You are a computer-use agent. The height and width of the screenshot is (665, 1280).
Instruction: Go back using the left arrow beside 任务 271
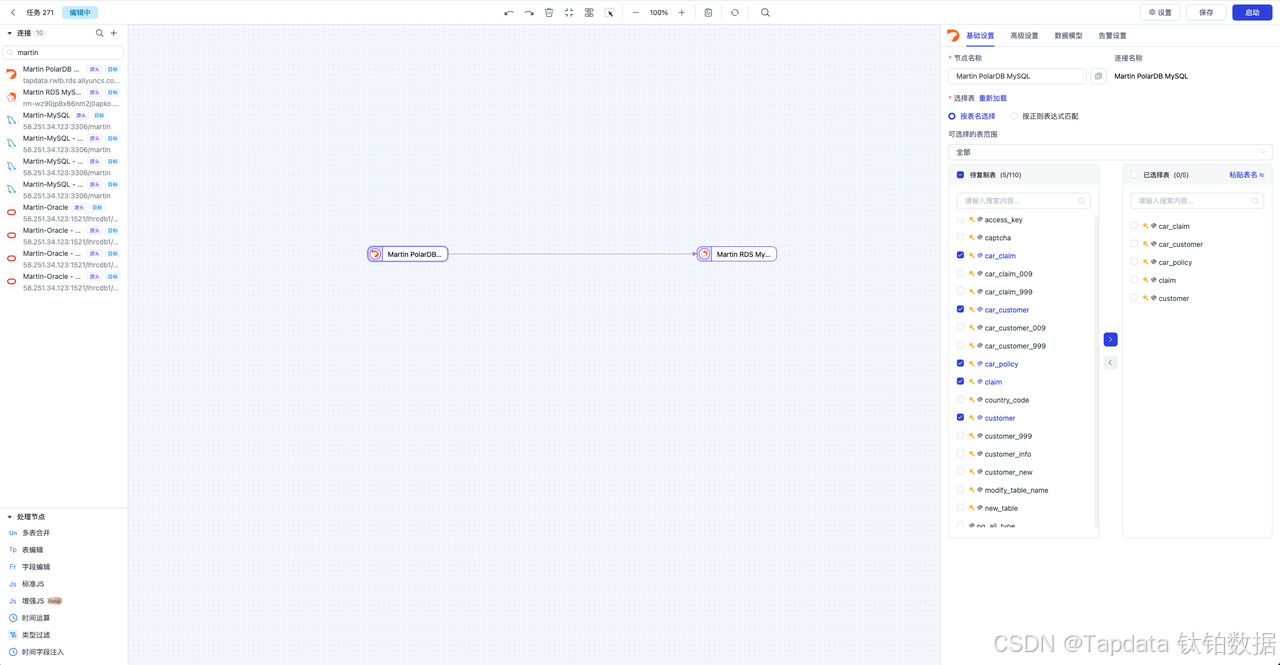pos(13,13)
